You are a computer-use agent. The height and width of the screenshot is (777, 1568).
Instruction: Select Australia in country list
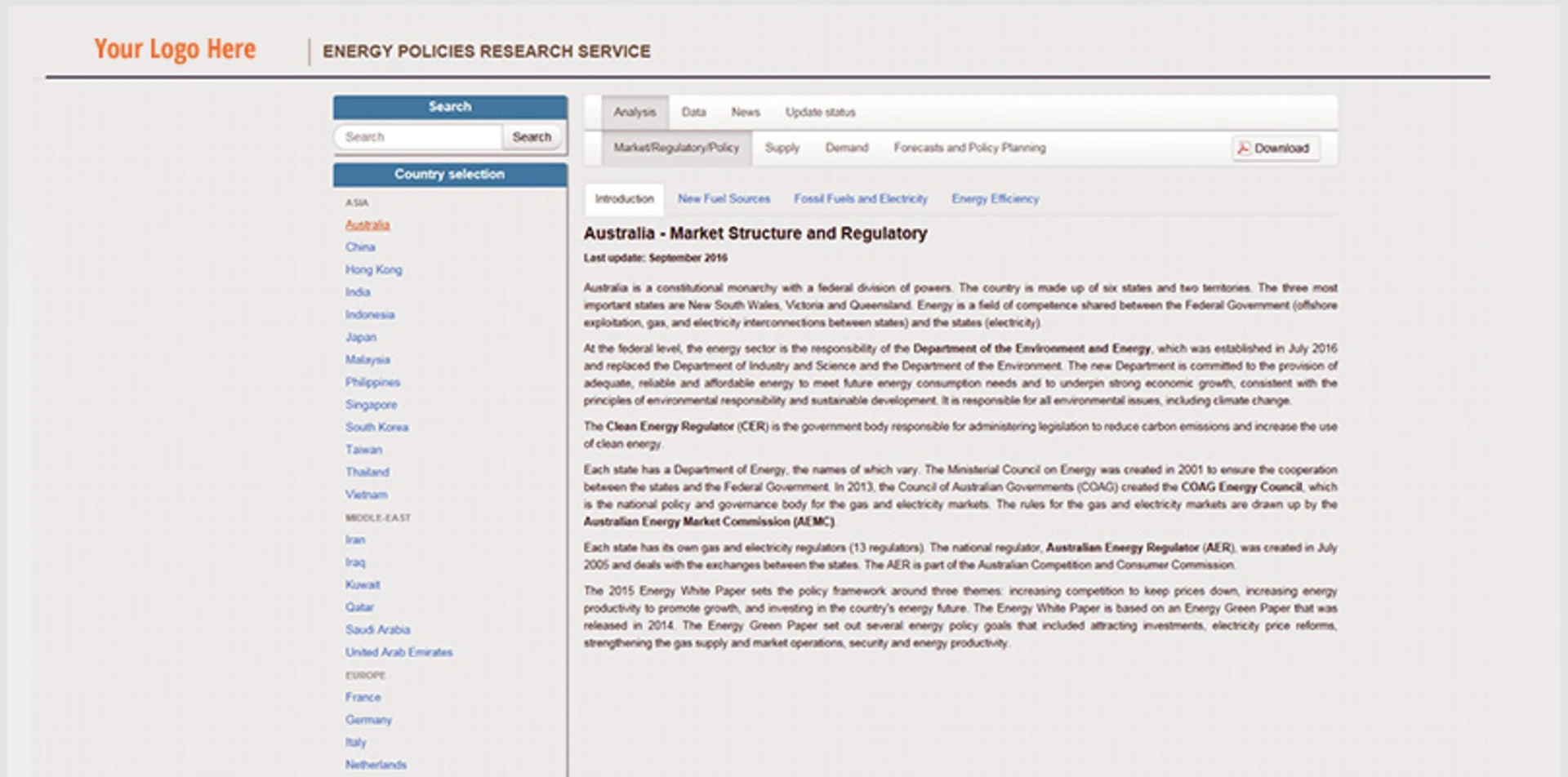click(367, 224)
